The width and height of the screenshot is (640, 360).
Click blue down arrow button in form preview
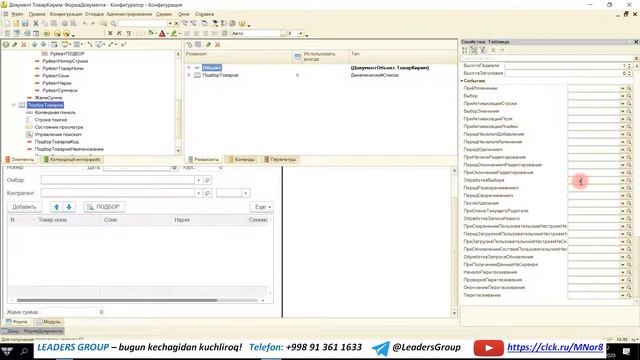click(69, 207)
